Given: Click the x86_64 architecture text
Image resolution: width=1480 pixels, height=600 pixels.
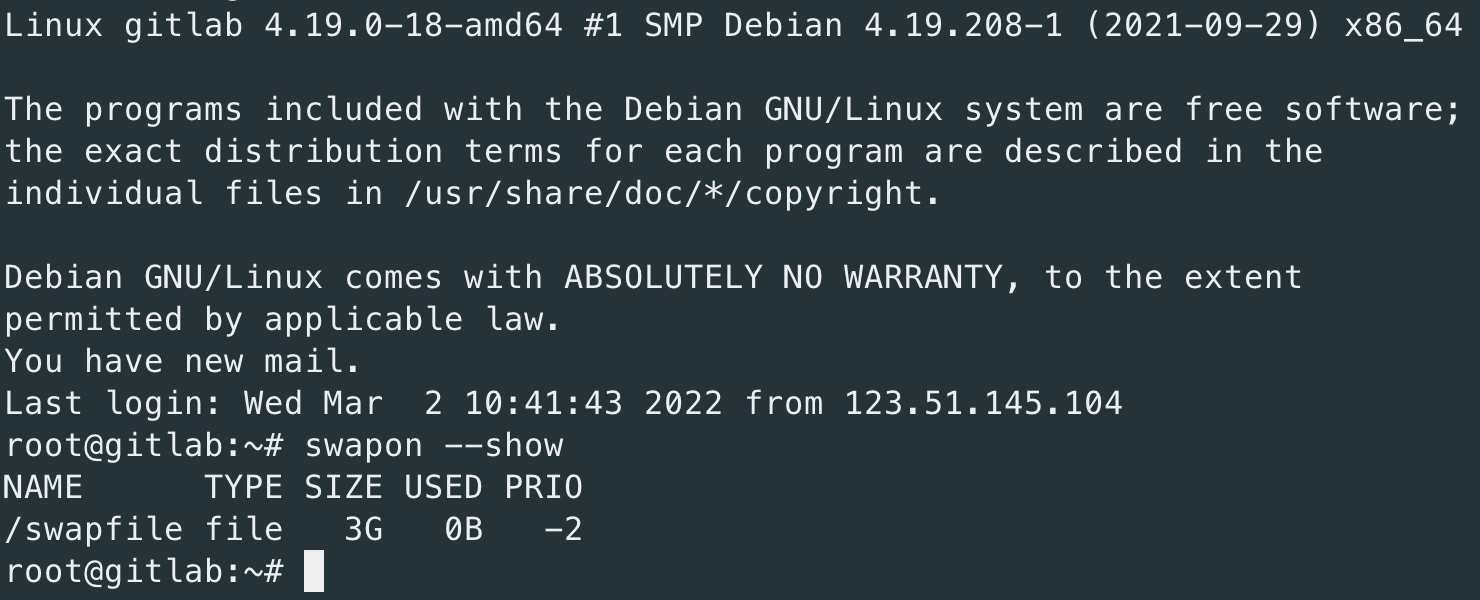Looking at the screenshot, I should pyautogui.click(x=1404, y=25).
